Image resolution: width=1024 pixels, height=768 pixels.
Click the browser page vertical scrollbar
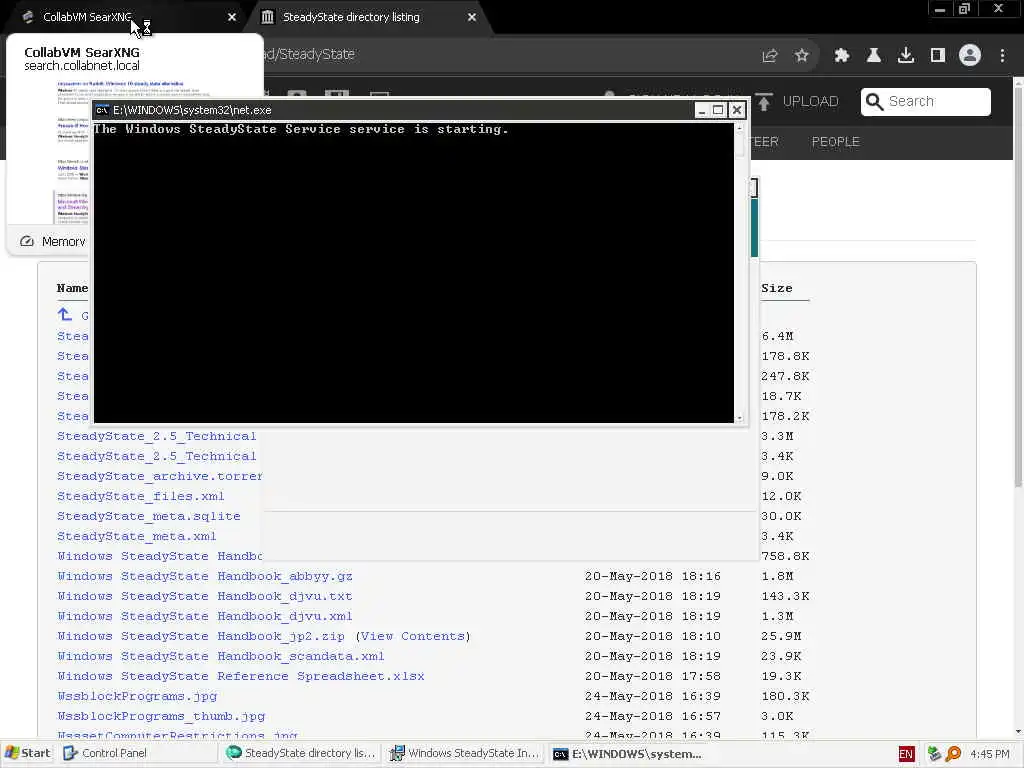(x=1018, y=287)
